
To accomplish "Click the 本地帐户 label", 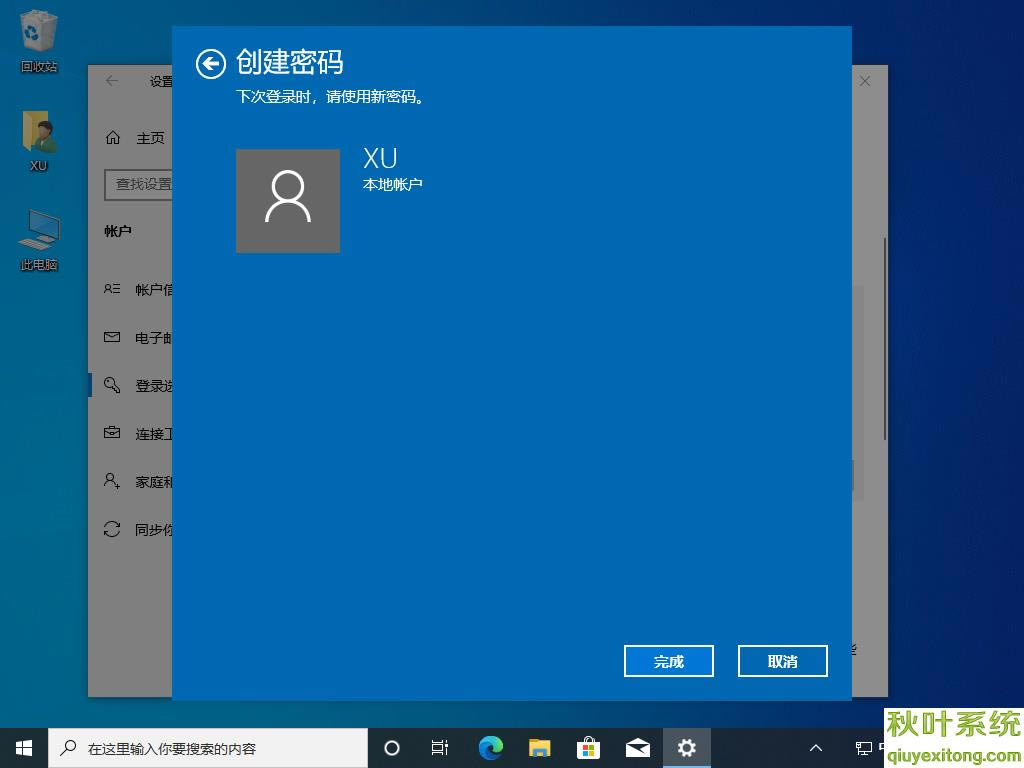I will (392, 185).
